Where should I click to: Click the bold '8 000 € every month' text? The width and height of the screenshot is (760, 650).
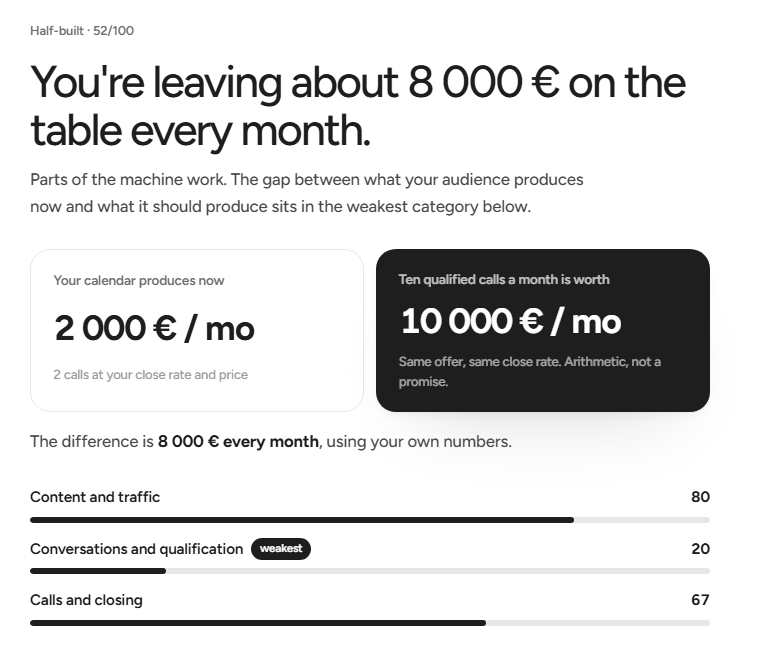click(x=238, y=442)
